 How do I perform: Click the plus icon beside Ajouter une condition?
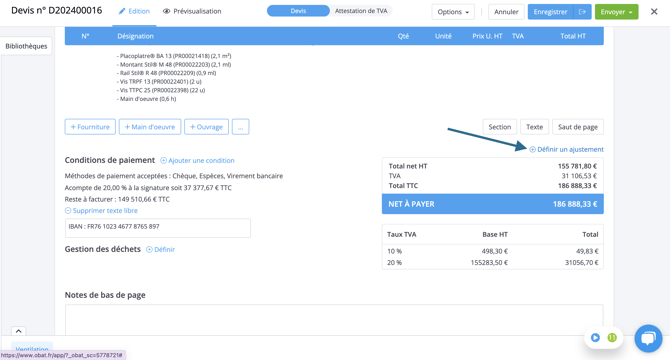[163, 161]
